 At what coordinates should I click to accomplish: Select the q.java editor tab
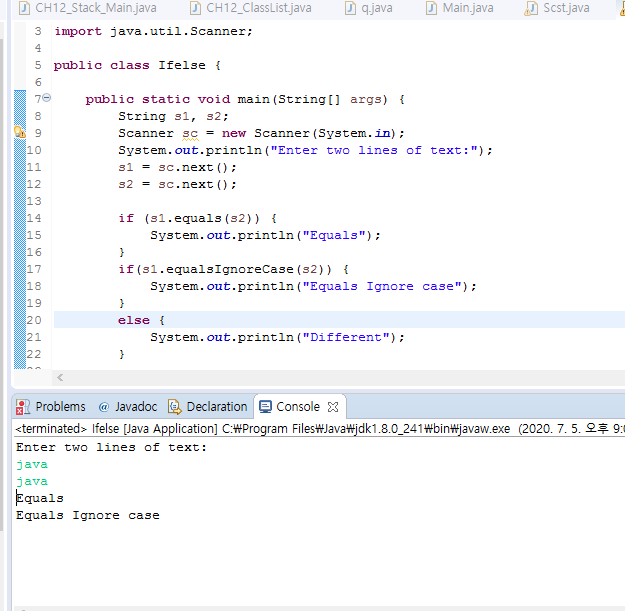(x=369, y=8)
